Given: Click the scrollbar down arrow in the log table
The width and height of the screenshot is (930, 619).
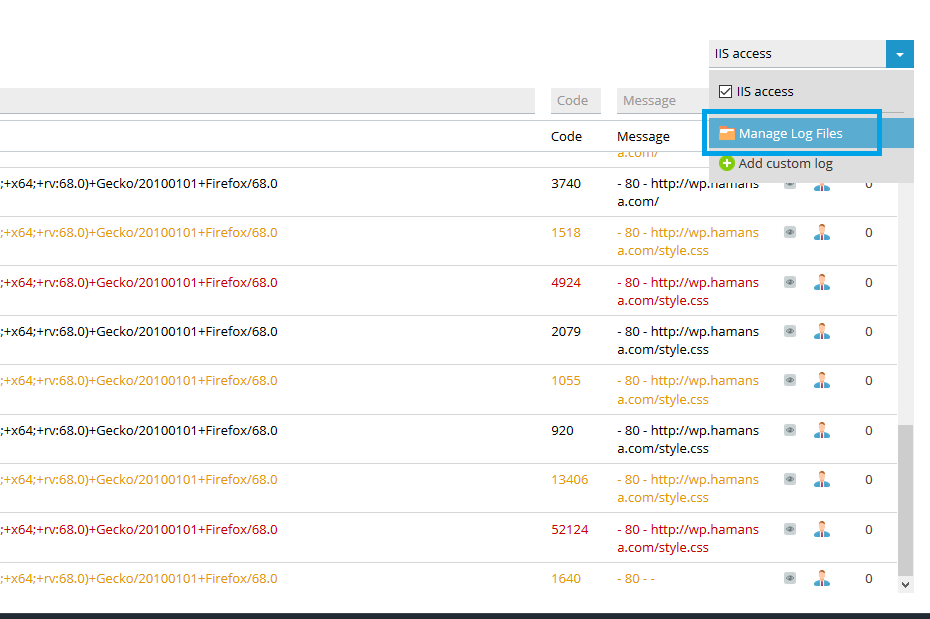Looking at the screenshot, I should click(x=906, y=584).
